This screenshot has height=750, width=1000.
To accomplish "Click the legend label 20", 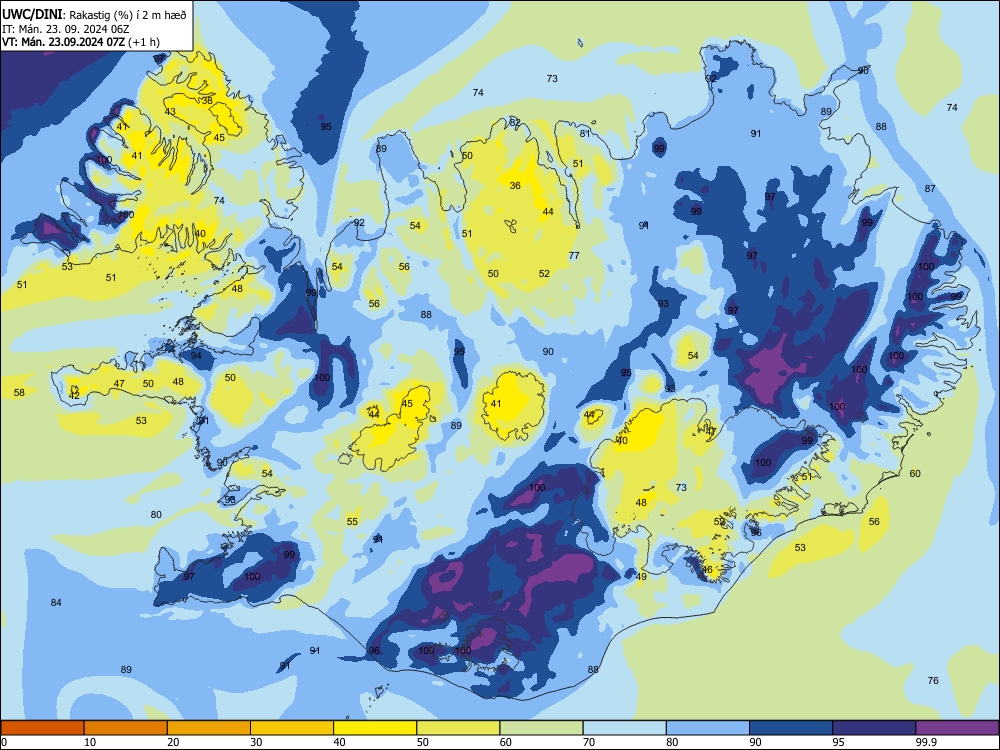I will click(173, 742).
